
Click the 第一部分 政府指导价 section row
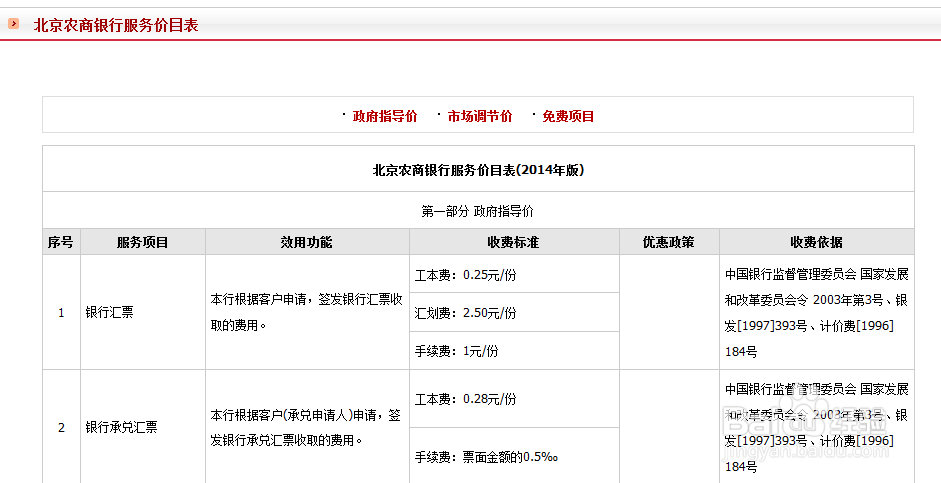(x=478, y=211)
